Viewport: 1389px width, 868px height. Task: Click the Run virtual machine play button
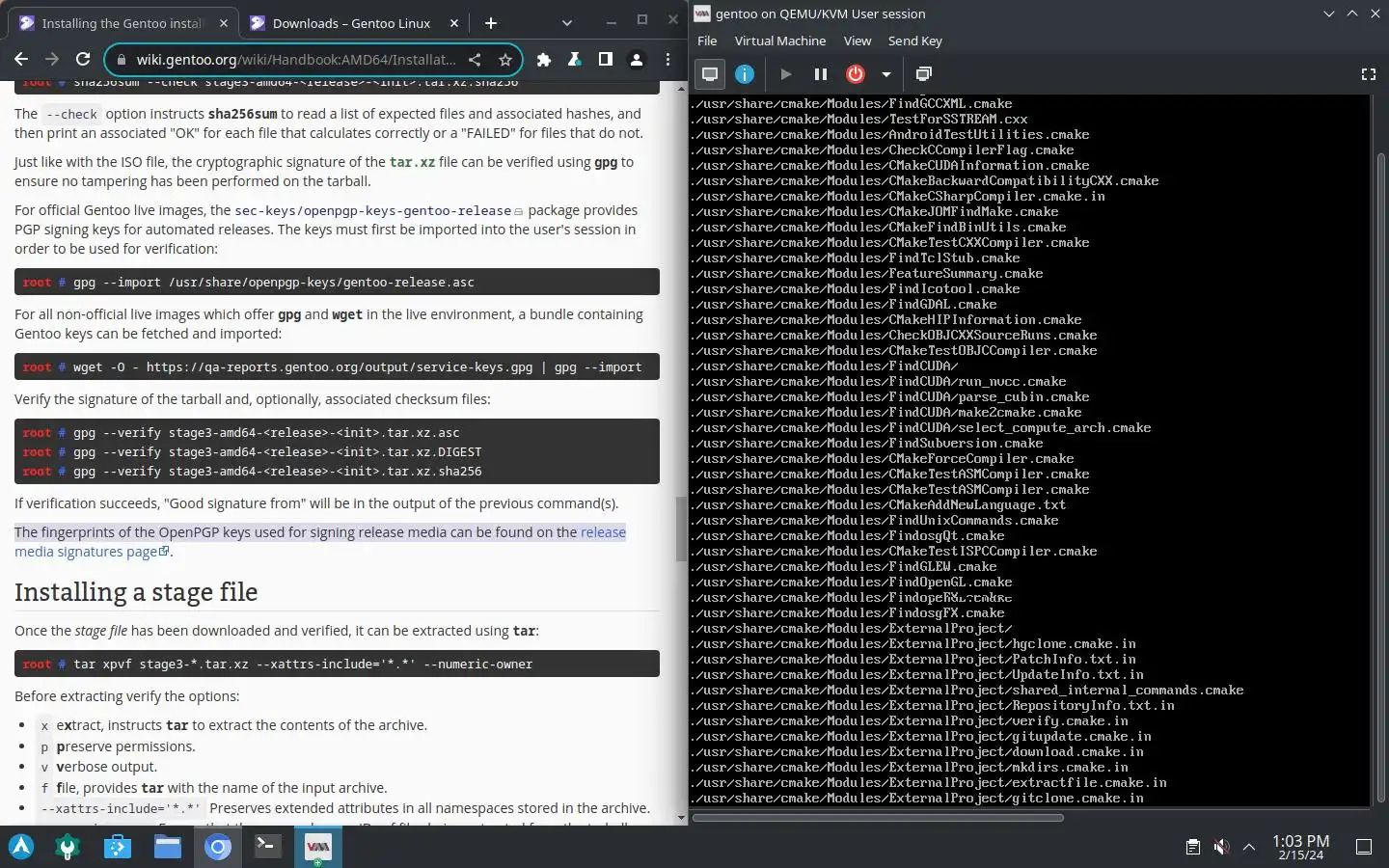(785, 74)
